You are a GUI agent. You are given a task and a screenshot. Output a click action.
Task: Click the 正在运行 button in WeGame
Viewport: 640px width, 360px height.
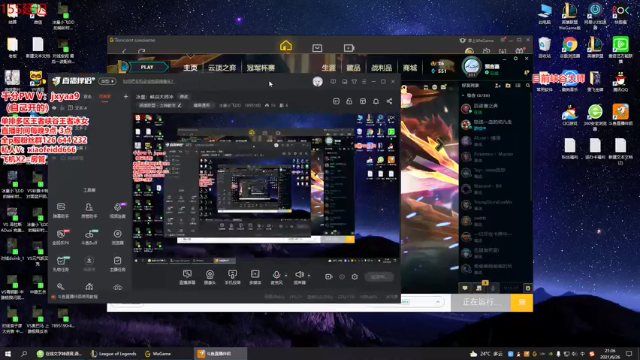[x=481, y=302]
